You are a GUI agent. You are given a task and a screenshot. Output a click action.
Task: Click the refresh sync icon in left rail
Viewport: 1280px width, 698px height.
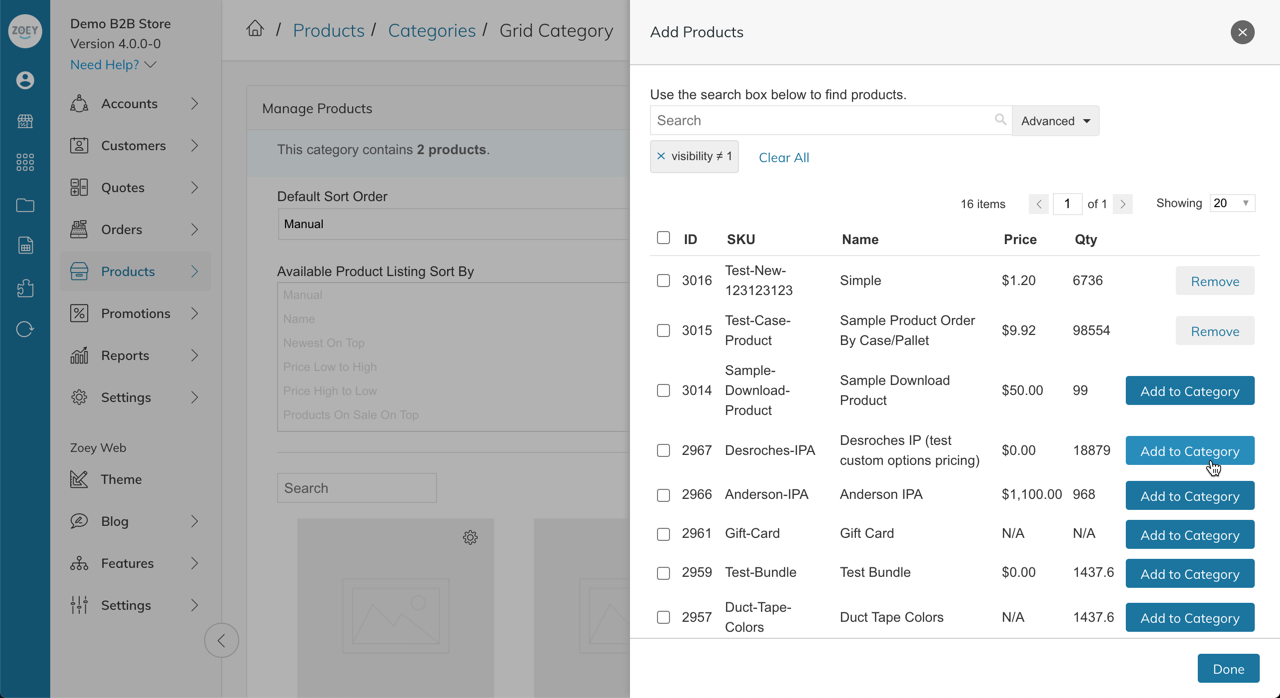25,330
